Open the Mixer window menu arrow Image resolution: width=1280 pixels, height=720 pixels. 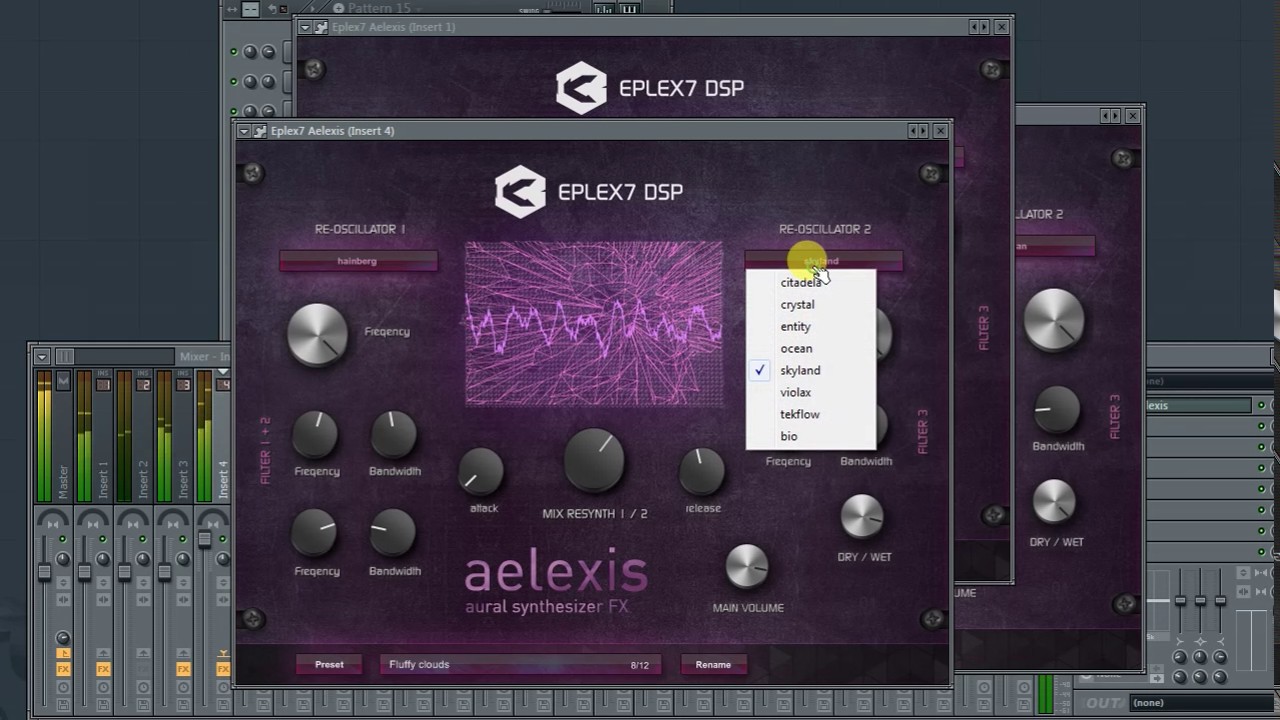click(x=41, y=356)
